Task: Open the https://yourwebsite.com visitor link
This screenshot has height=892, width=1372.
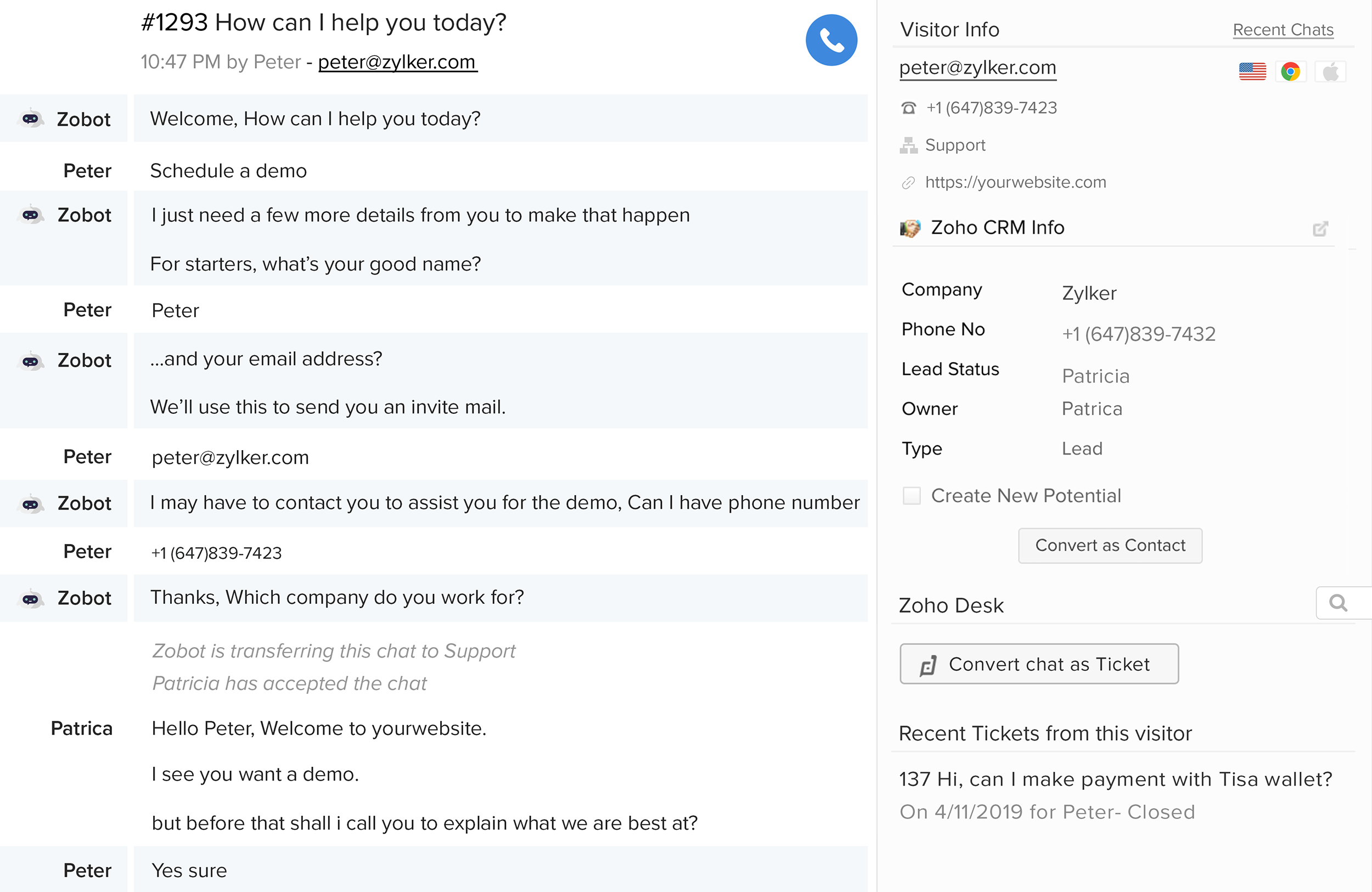Action: [1015, 182]
